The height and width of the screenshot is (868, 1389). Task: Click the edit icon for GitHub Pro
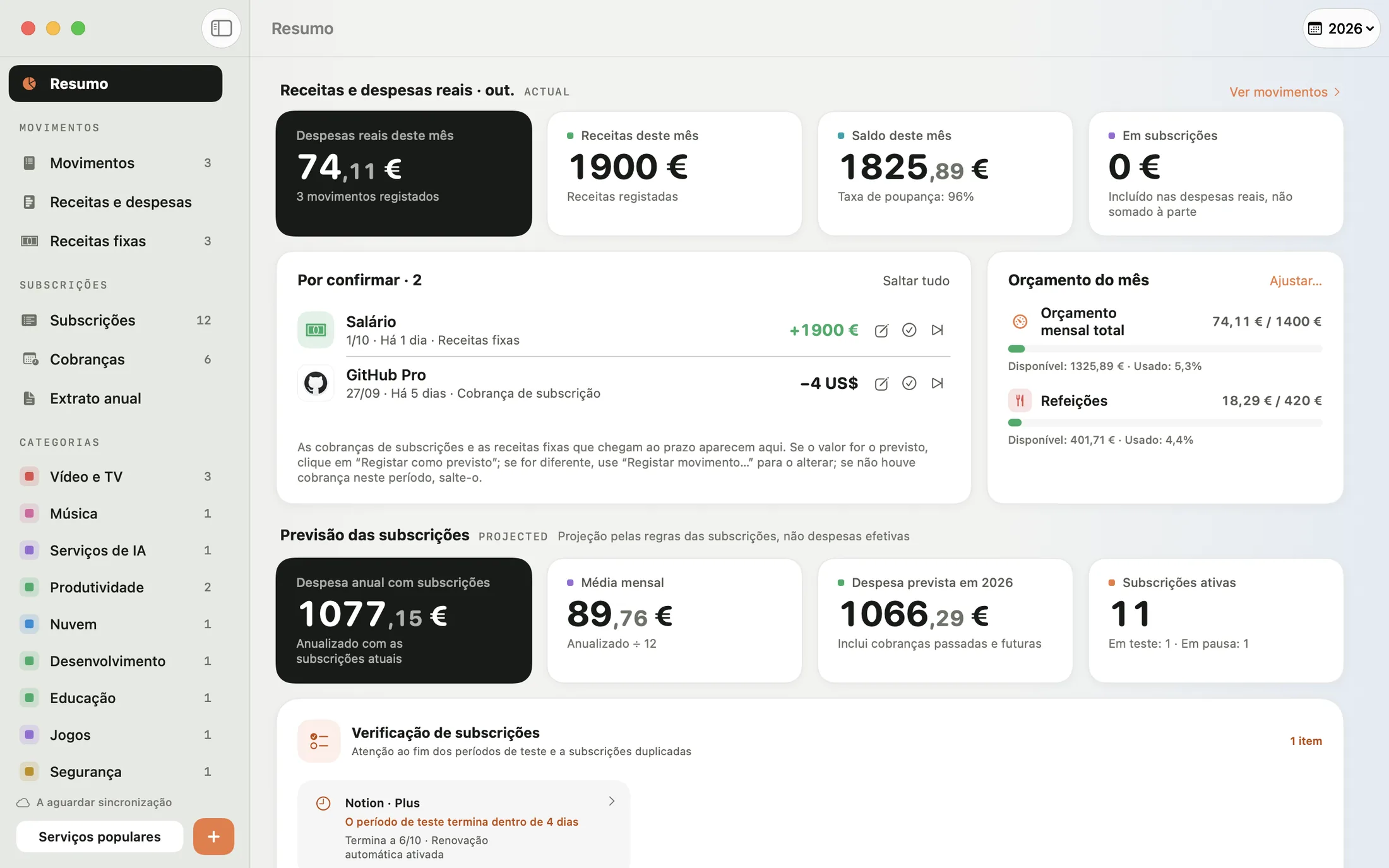click(881, 383)
